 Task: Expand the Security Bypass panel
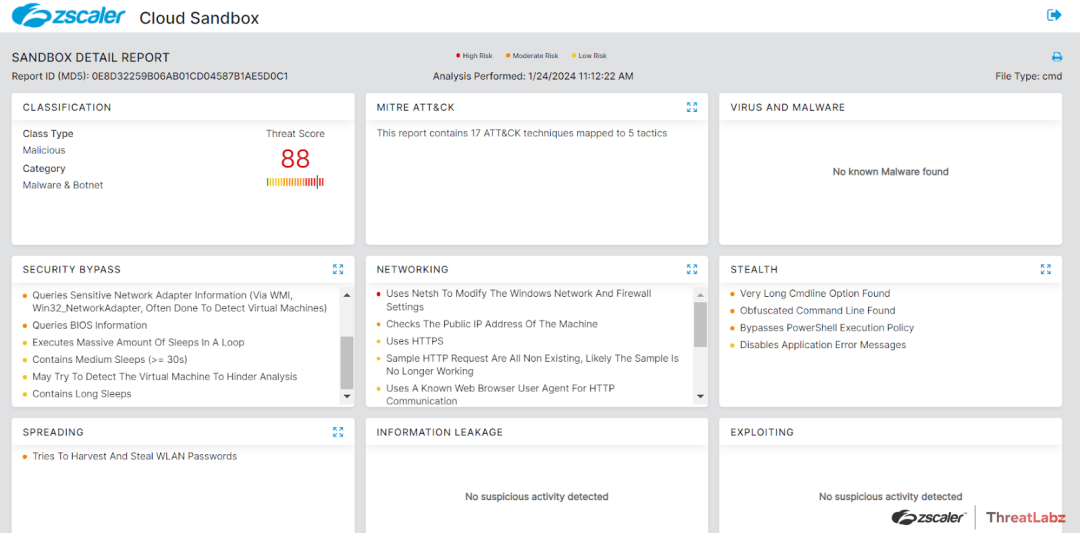[338, 269]
